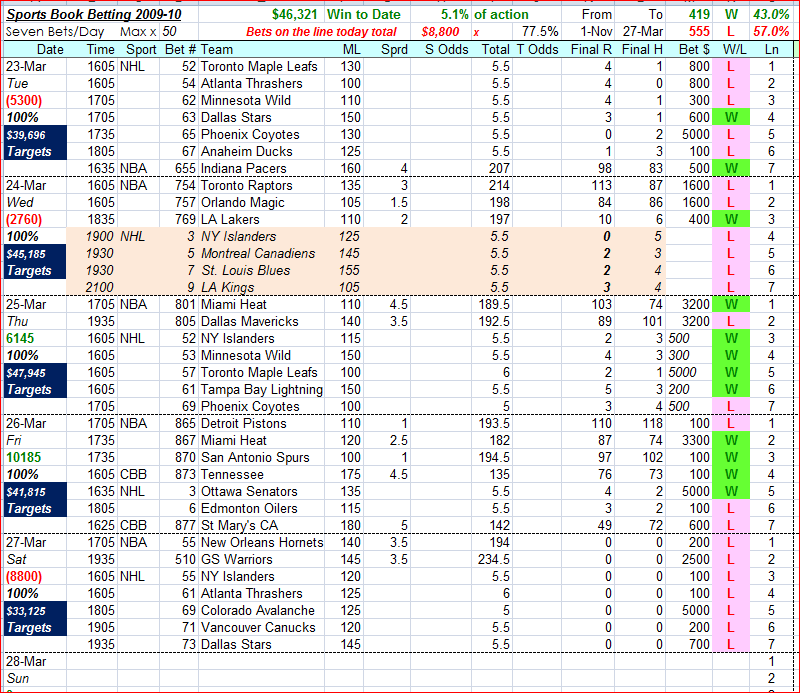Select the 2500 bet amount for GS Warriors
Image resolution: width=800 pixels, height=693 pixels.
(x=689, y=559)
